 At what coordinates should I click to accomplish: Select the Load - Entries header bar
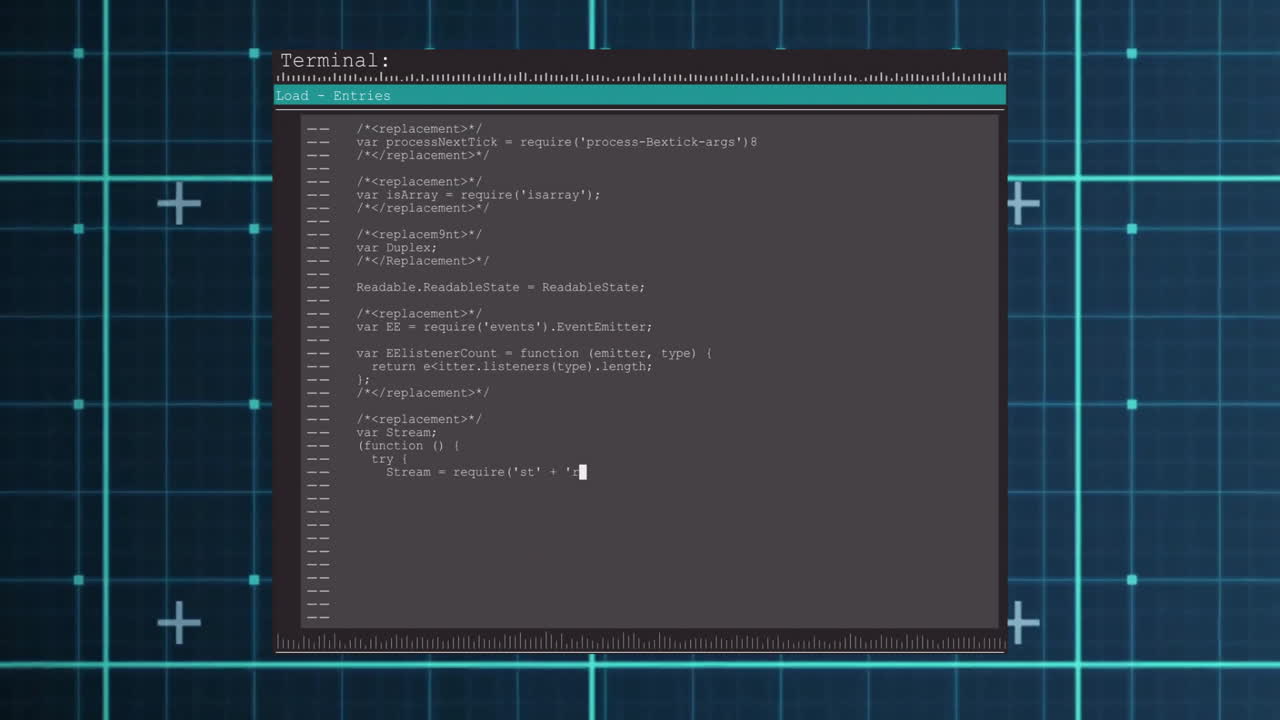(x=640, y=96)
